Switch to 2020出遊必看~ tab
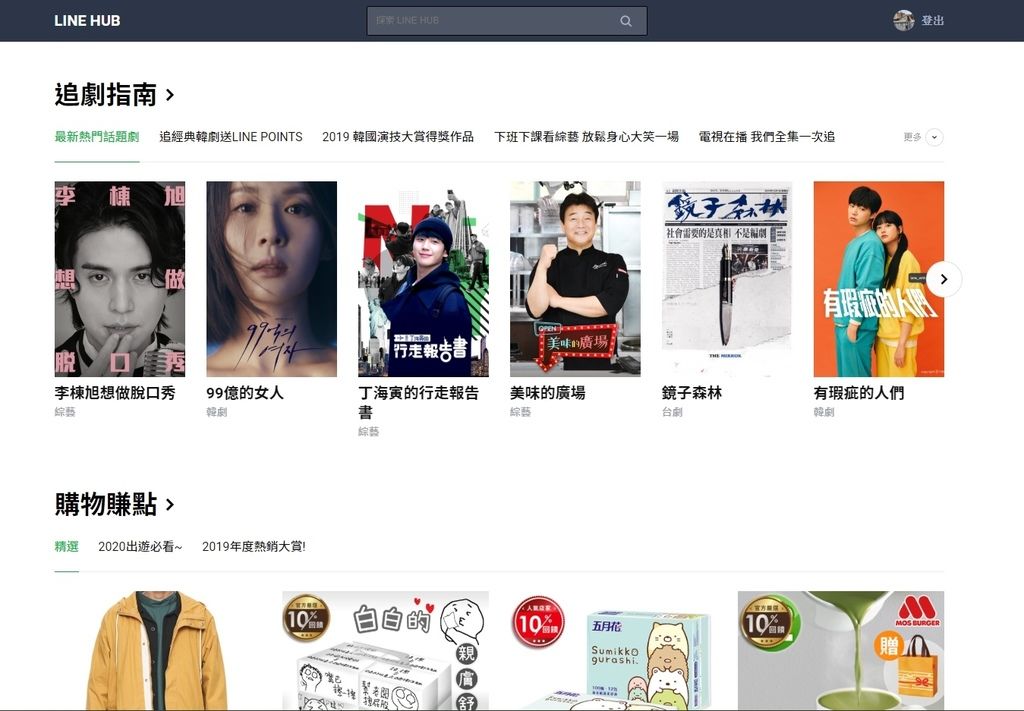The image size is (1024, 711). 140,546
